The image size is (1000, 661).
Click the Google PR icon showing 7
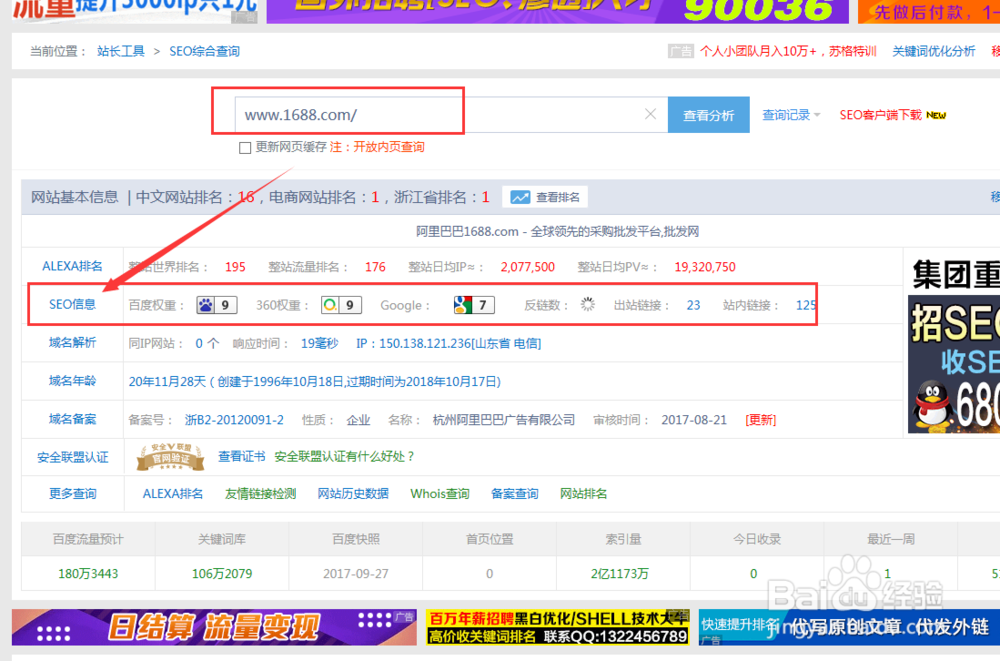click(474, 305)
